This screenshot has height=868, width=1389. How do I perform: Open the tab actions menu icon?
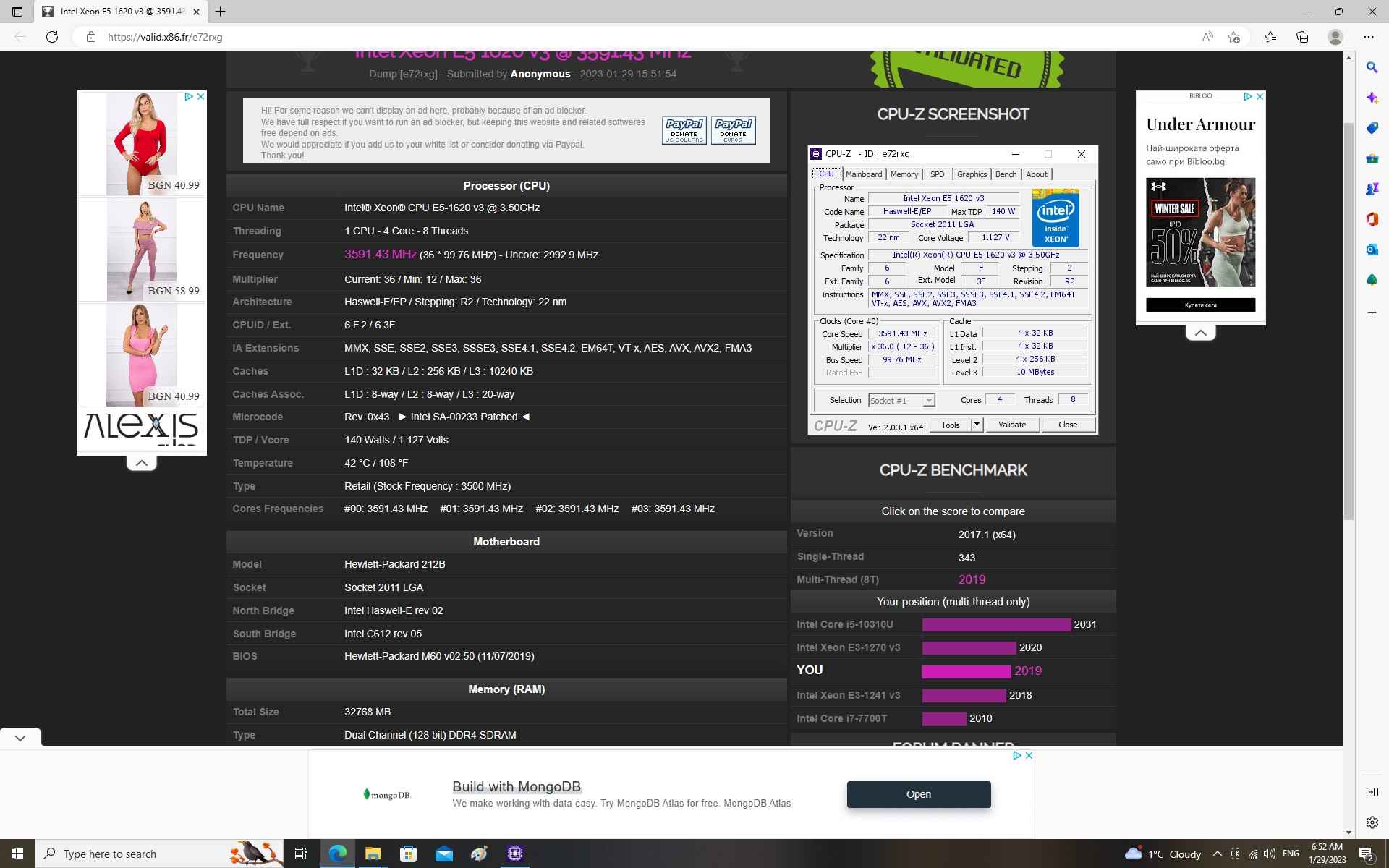pyautogui.click(x=17, y=12)
